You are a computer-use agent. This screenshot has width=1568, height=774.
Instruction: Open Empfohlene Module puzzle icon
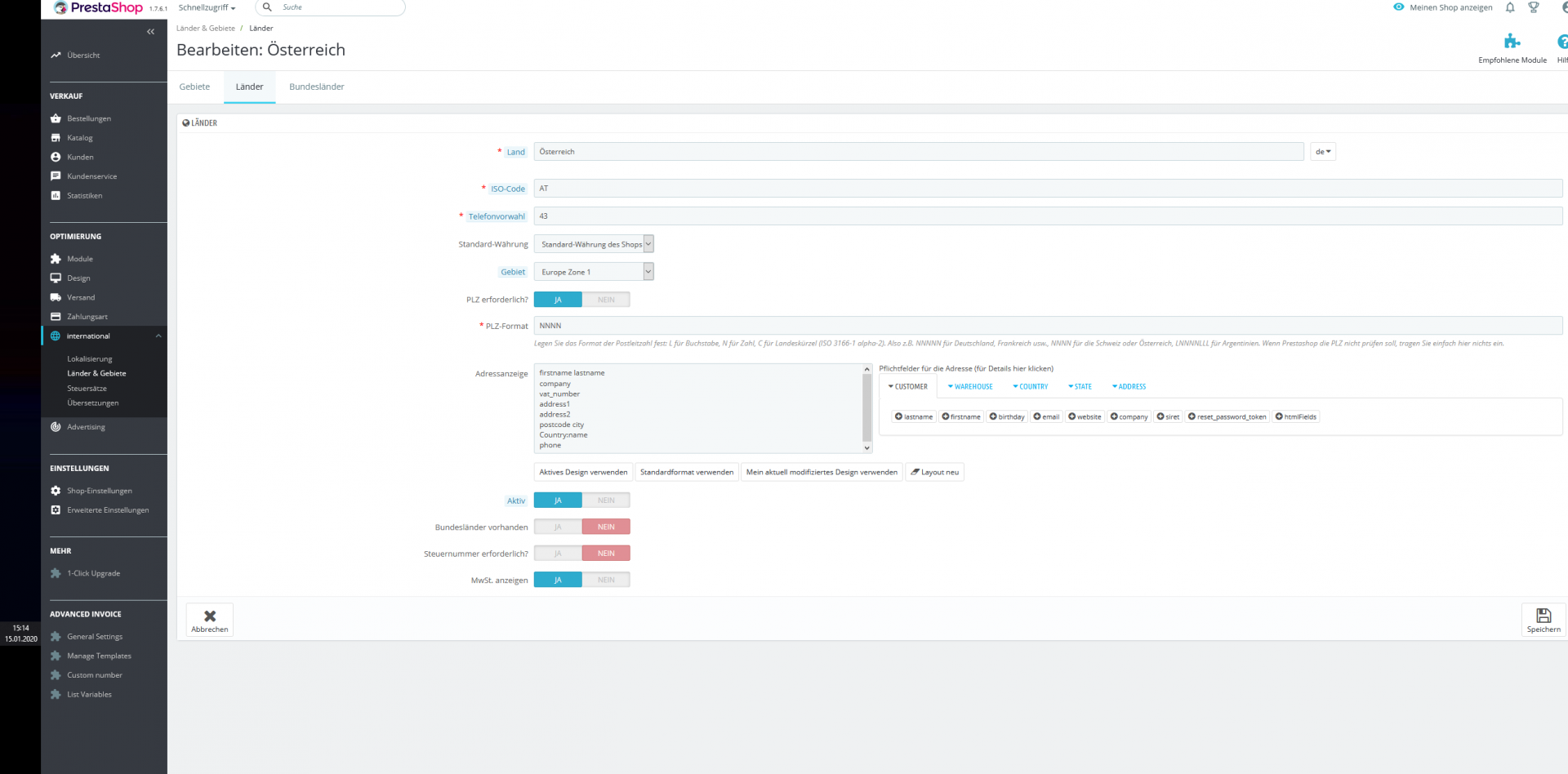pos(1512,41)
